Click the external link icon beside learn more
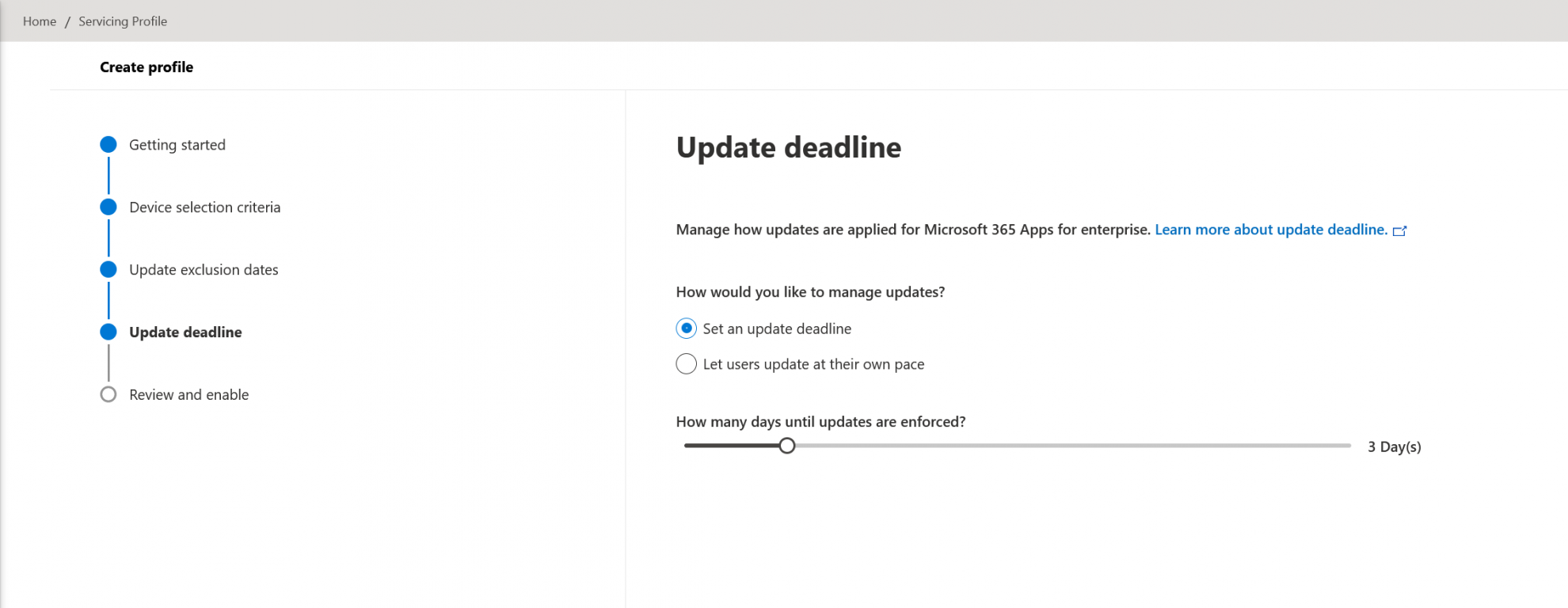Viewport: 1568px width, 608px height. (x=1401, y=230)
